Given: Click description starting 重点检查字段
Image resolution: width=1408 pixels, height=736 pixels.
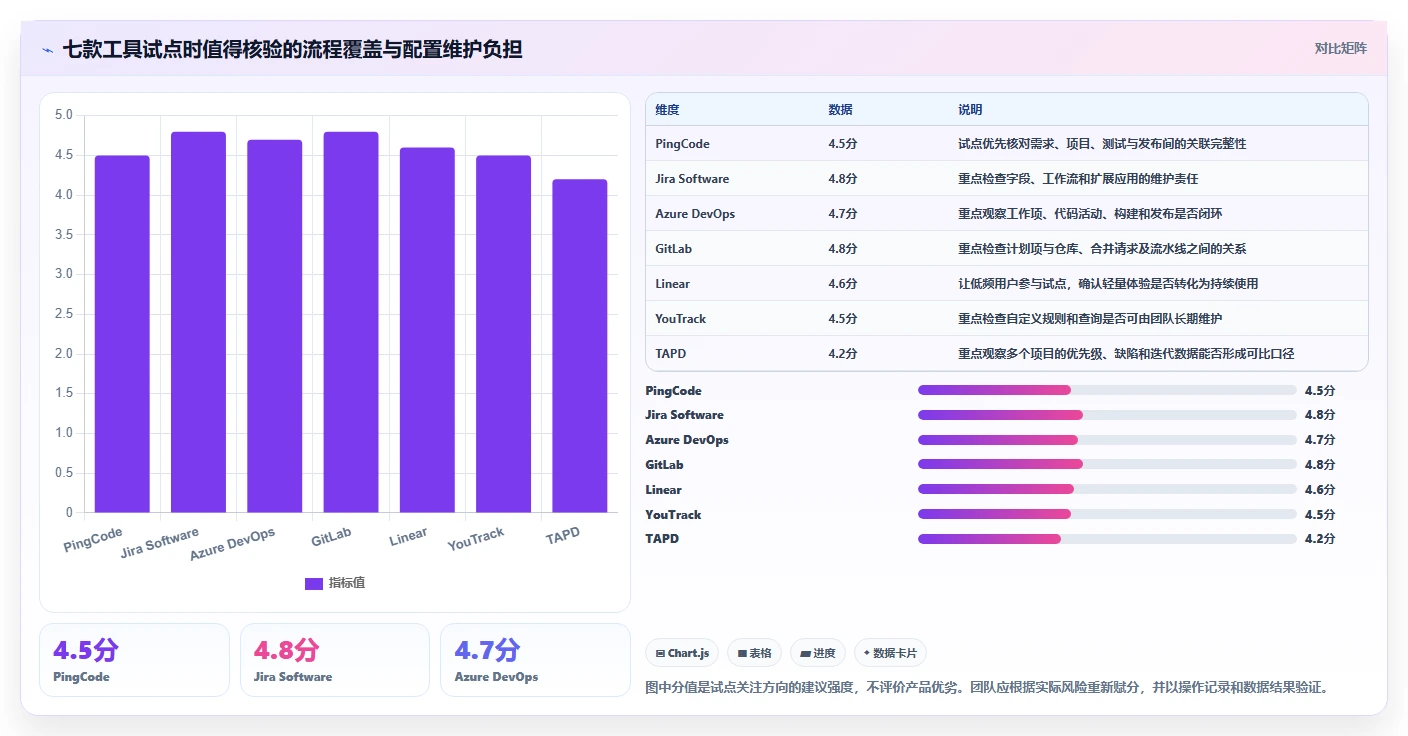Looking at the screenshot, I should click(1078, 179).
